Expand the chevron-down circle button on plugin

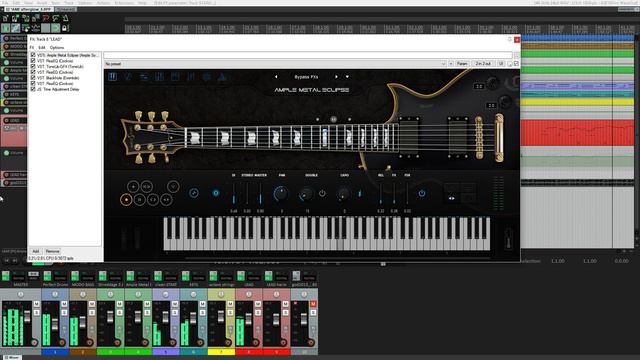tap(173, 187)
